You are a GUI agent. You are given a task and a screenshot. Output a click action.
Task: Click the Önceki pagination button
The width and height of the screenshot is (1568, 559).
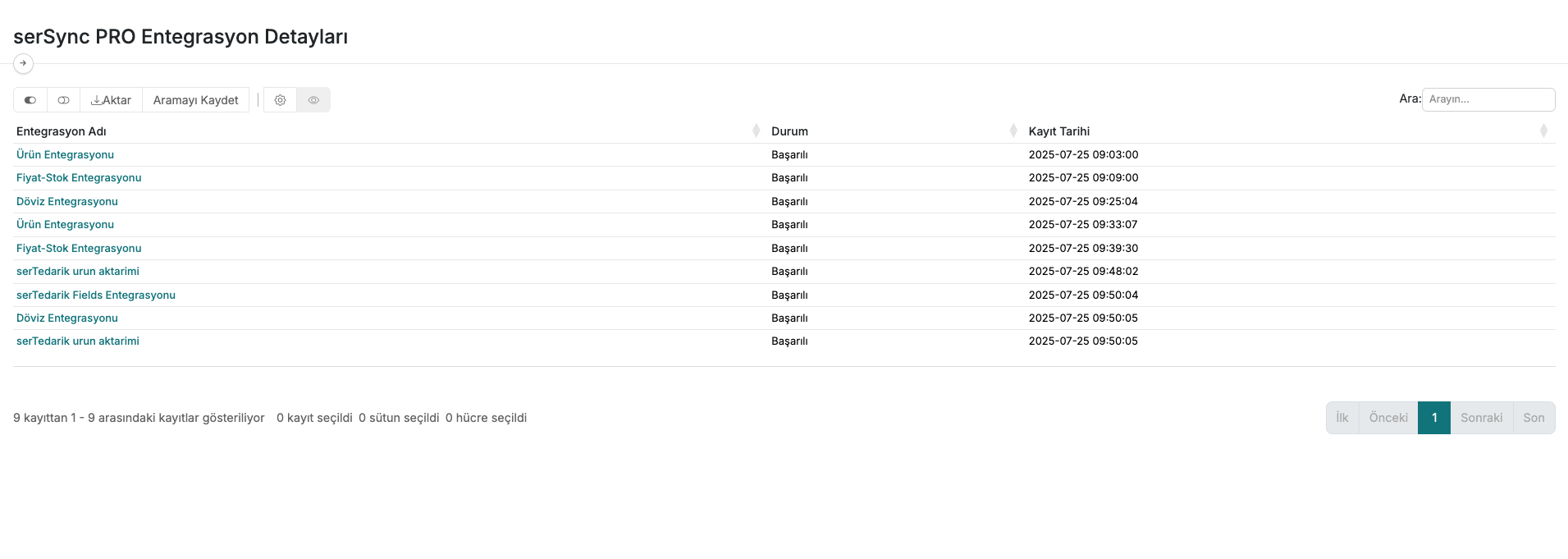click(x=1388, y=418)
